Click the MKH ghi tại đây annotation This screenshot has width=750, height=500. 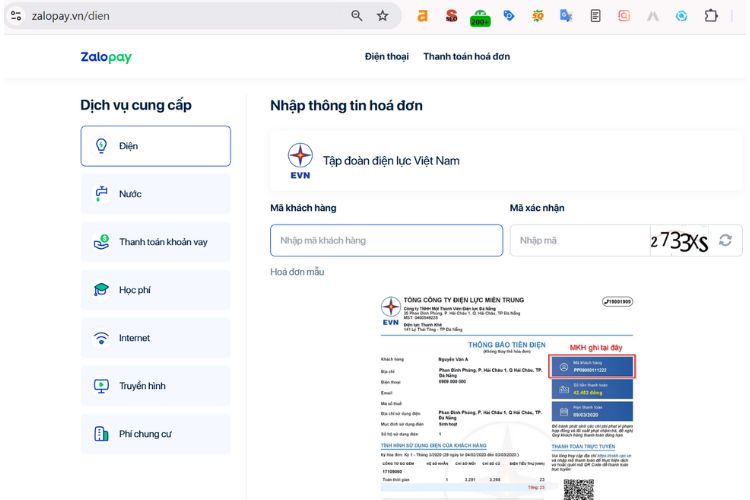tap(596, 347)
